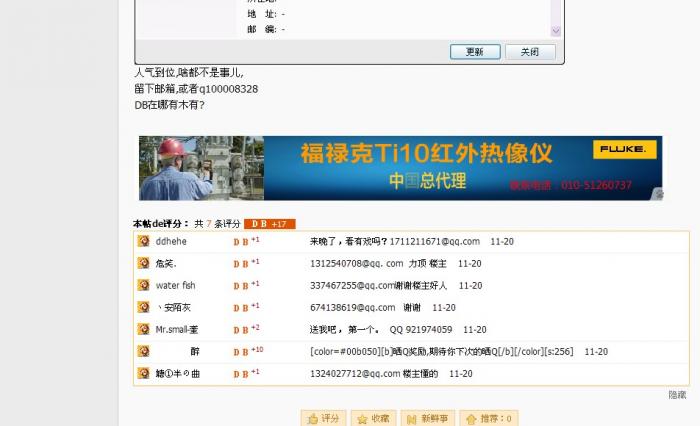The image size is (700, 426).
Task: Click the DB +17 total score badge
Action: (x=270, y=224)
